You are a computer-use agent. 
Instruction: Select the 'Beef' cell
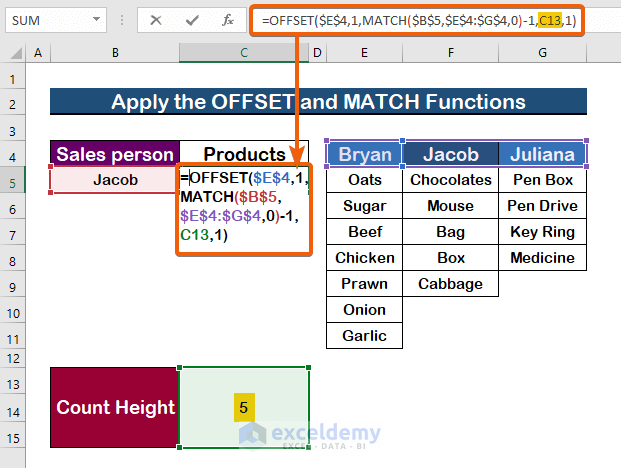(x=364, y=232)
